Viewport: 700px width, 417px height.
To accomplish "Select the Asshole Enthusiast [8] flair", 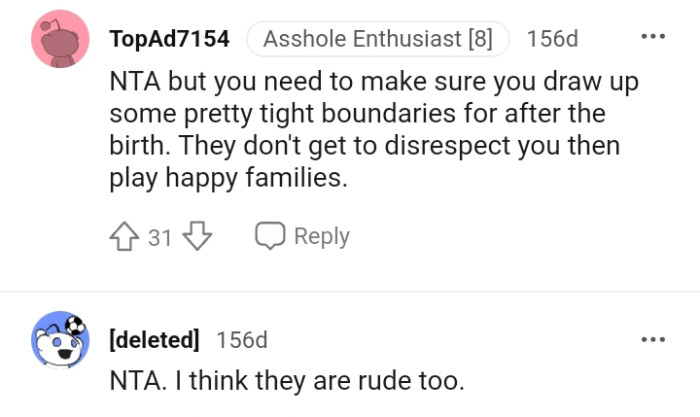I will [378, 40].
